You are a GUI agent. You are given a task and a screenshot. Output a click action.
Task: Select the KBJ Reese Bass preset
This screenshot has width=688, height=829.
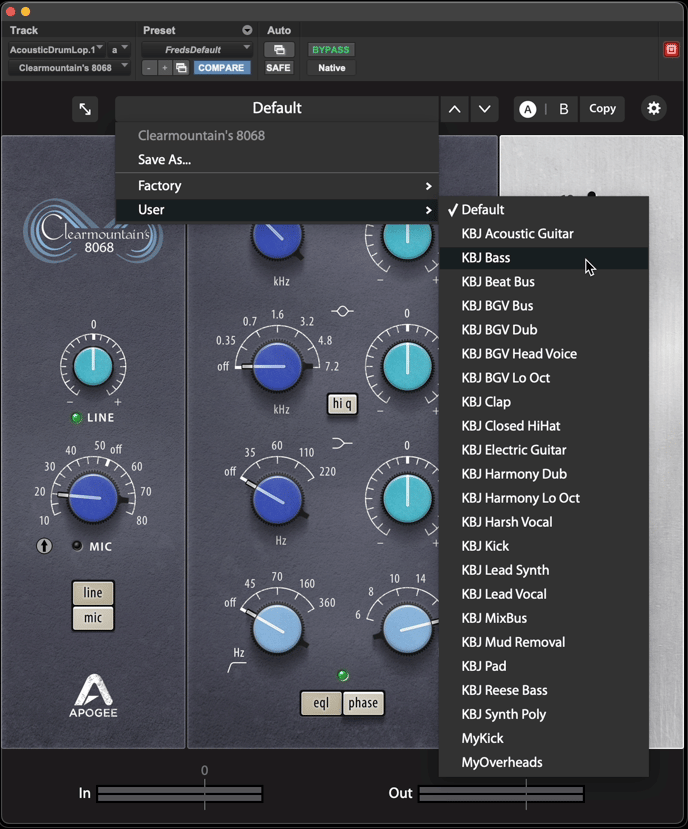[544, 690]
